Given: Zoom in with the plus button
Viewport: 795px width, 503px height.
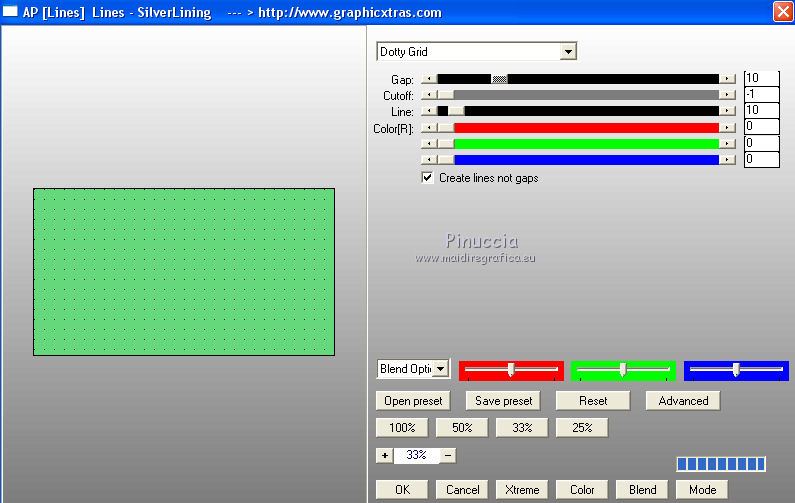Looking at the screenshot, I should (385, 455).
